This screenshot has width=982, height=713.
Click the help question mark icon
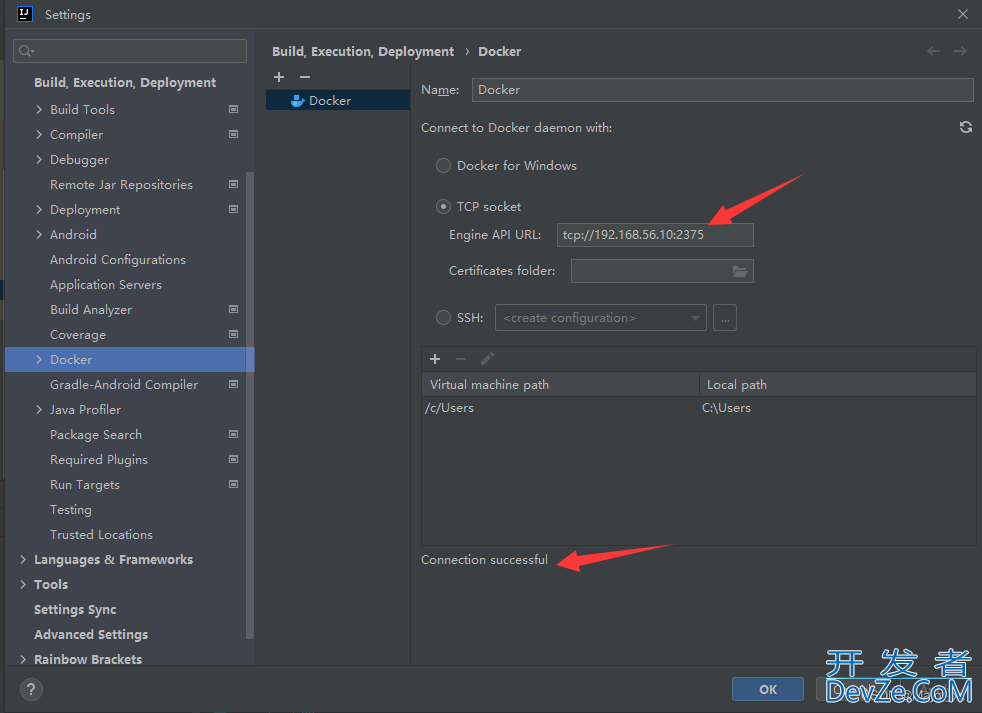(x=31, y=689)
